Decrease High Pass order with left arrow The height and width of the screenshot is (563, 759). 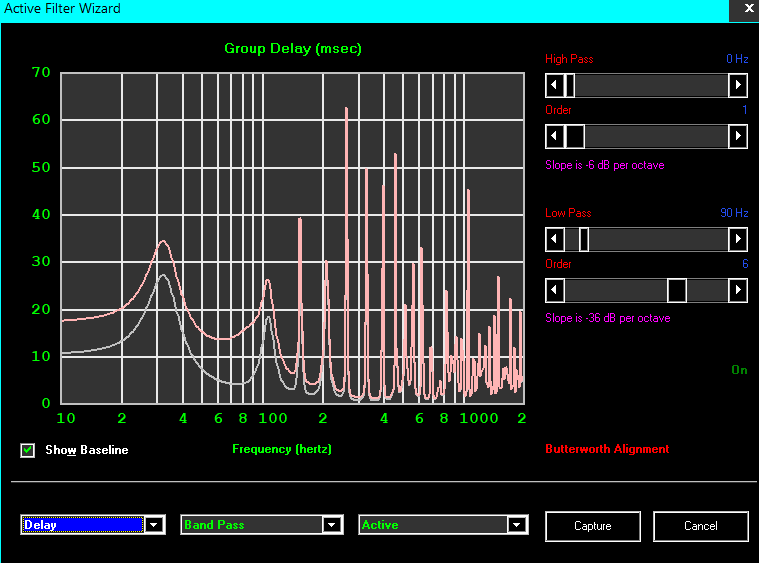[x=555, y=136]
